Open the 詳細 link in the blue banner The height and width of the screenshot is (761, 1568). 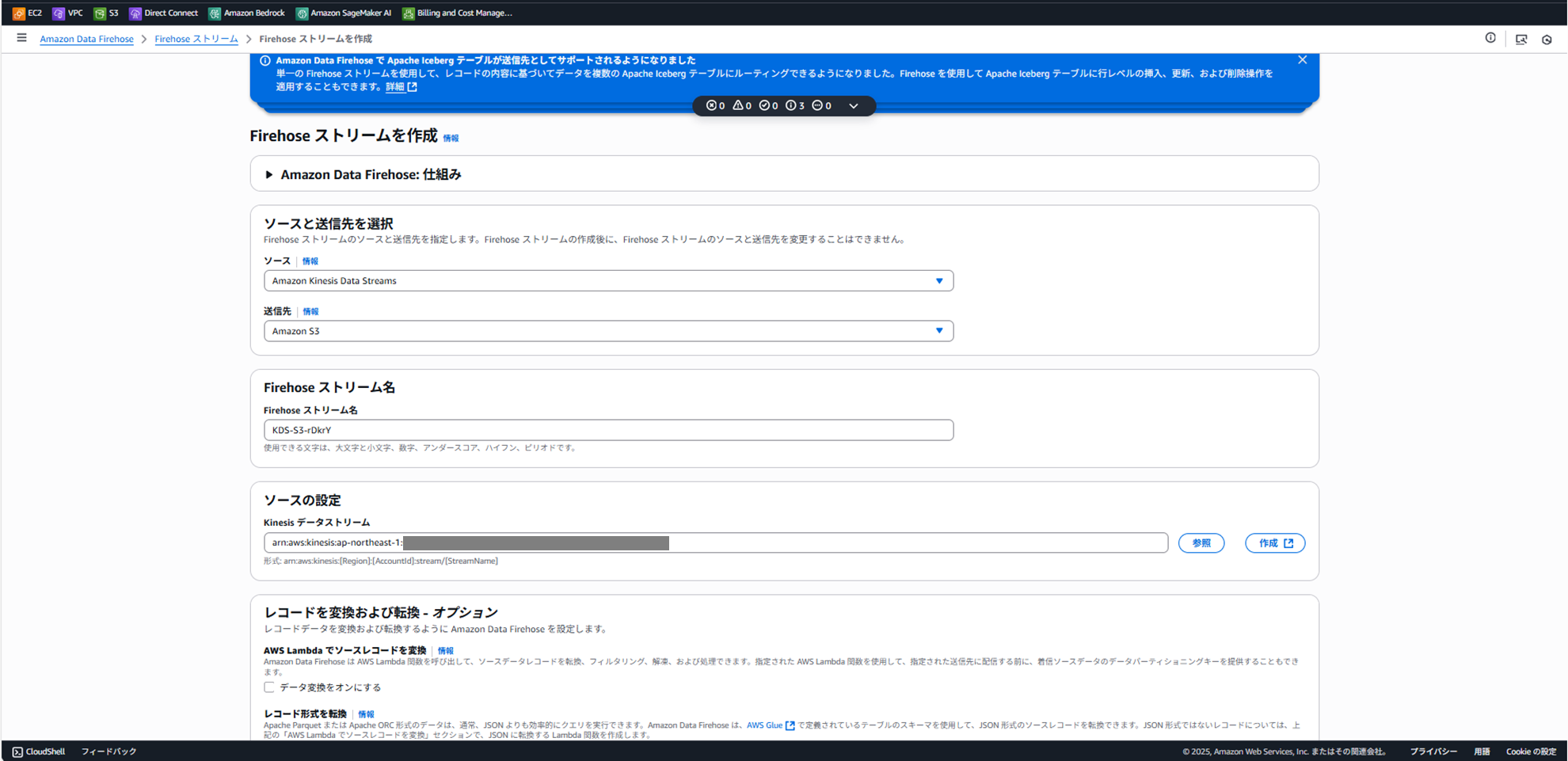396,86
